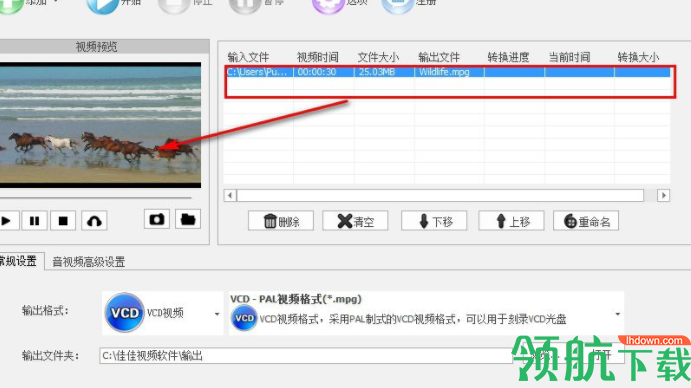Click the right arrow of horizontal scrollbar
691x388 pixels.
[x=663, y=195]
